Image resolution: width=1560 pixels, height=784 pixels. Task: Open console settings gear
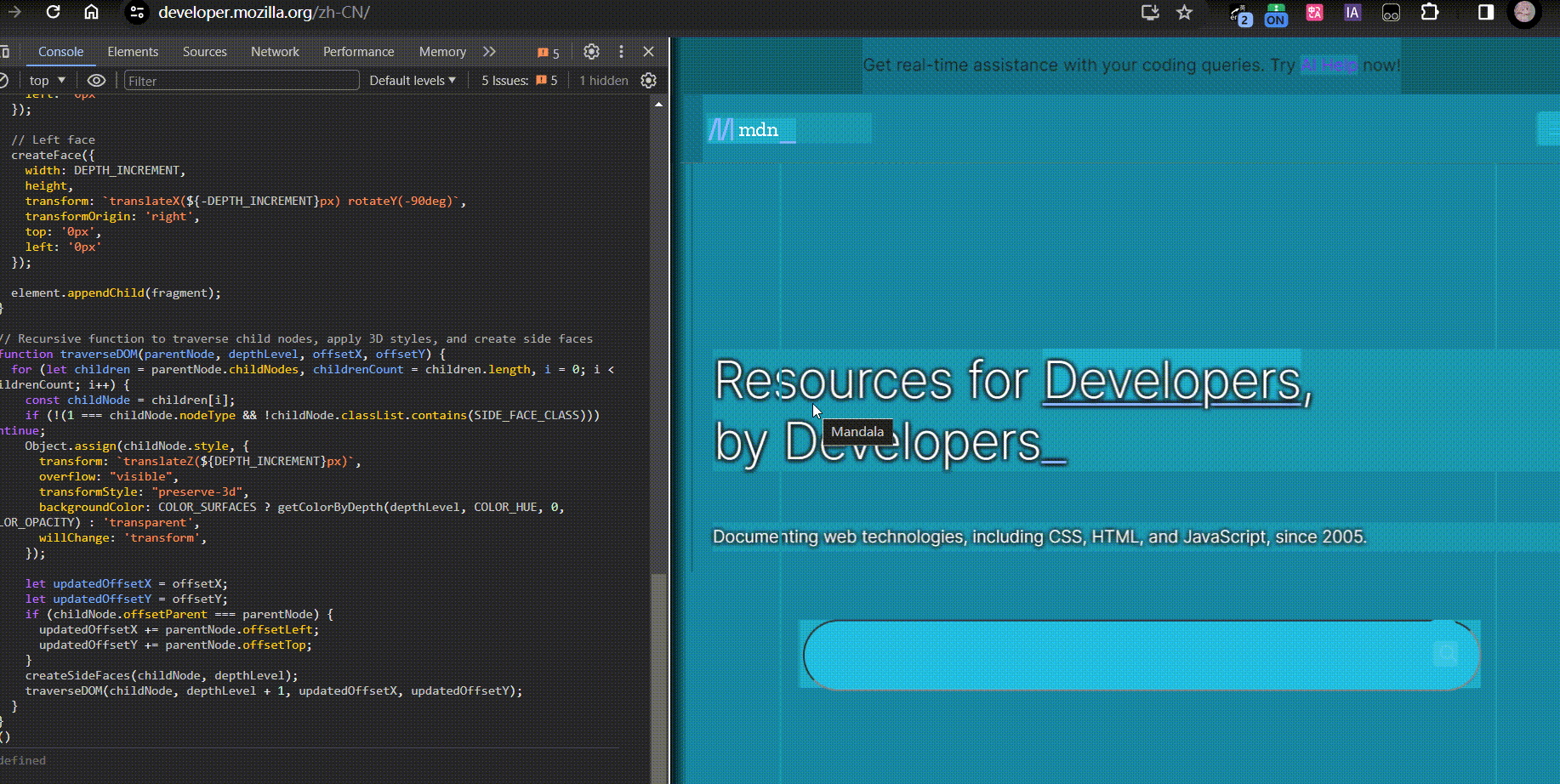coord(648,81)
